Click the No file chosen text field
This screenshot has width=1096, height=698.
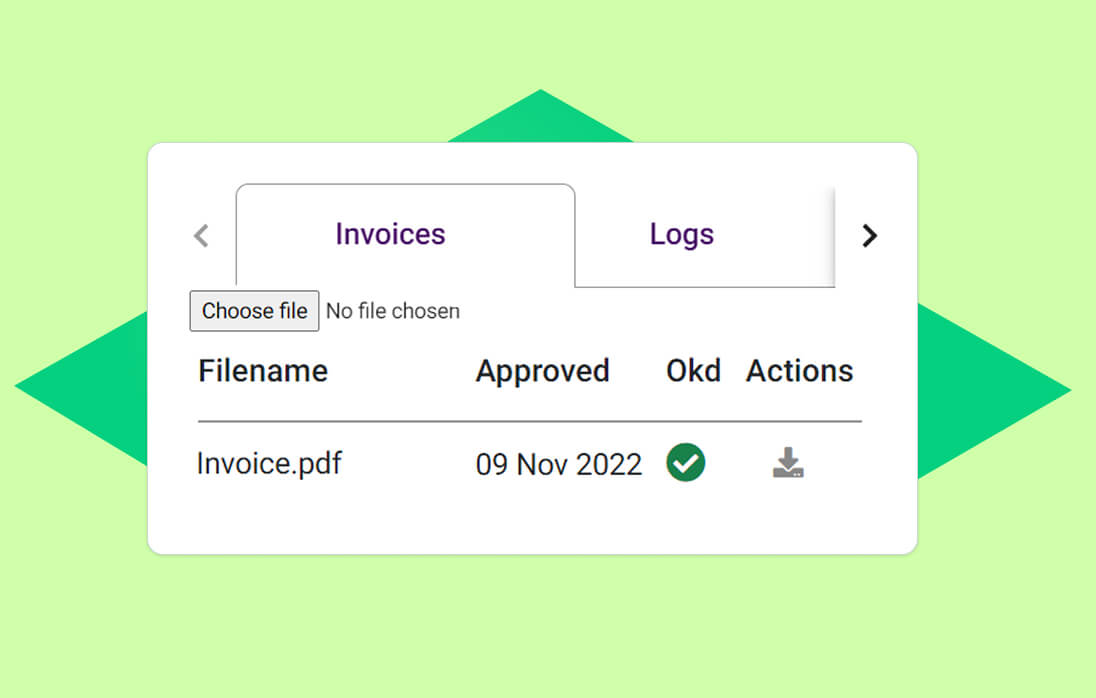tap(392, 311)
